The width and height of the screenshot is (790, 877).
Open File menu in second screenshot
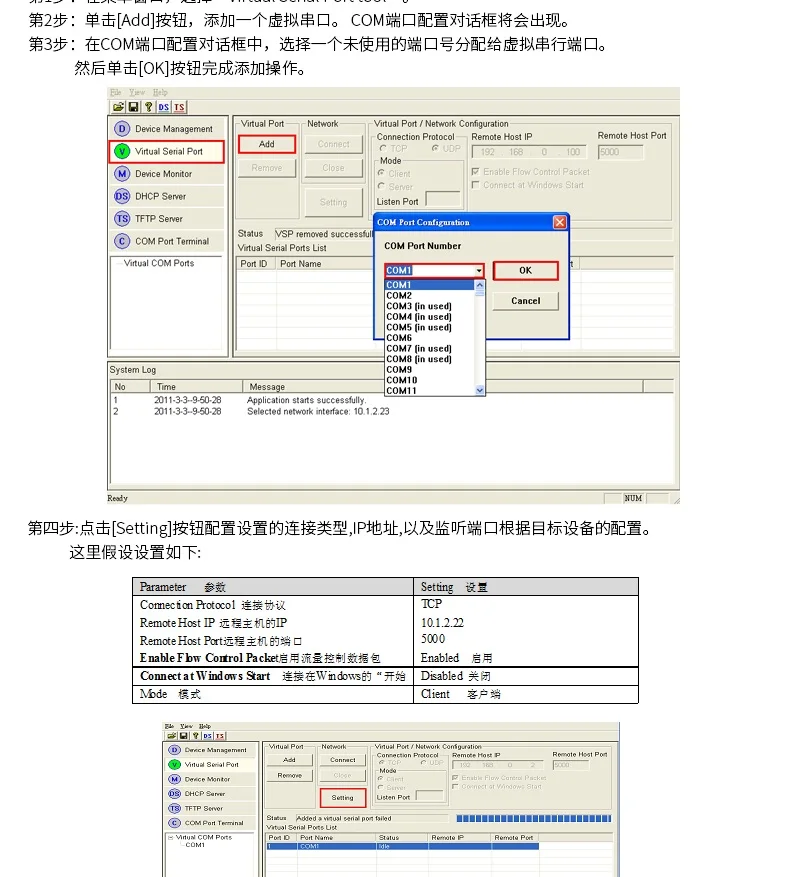(169, 726)
